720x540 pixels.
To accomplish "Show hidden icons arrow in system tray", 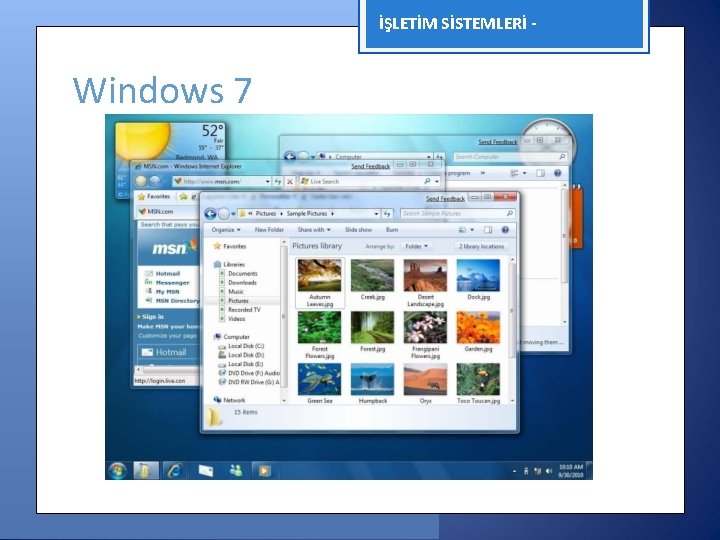I will click(x=514, y=471).
